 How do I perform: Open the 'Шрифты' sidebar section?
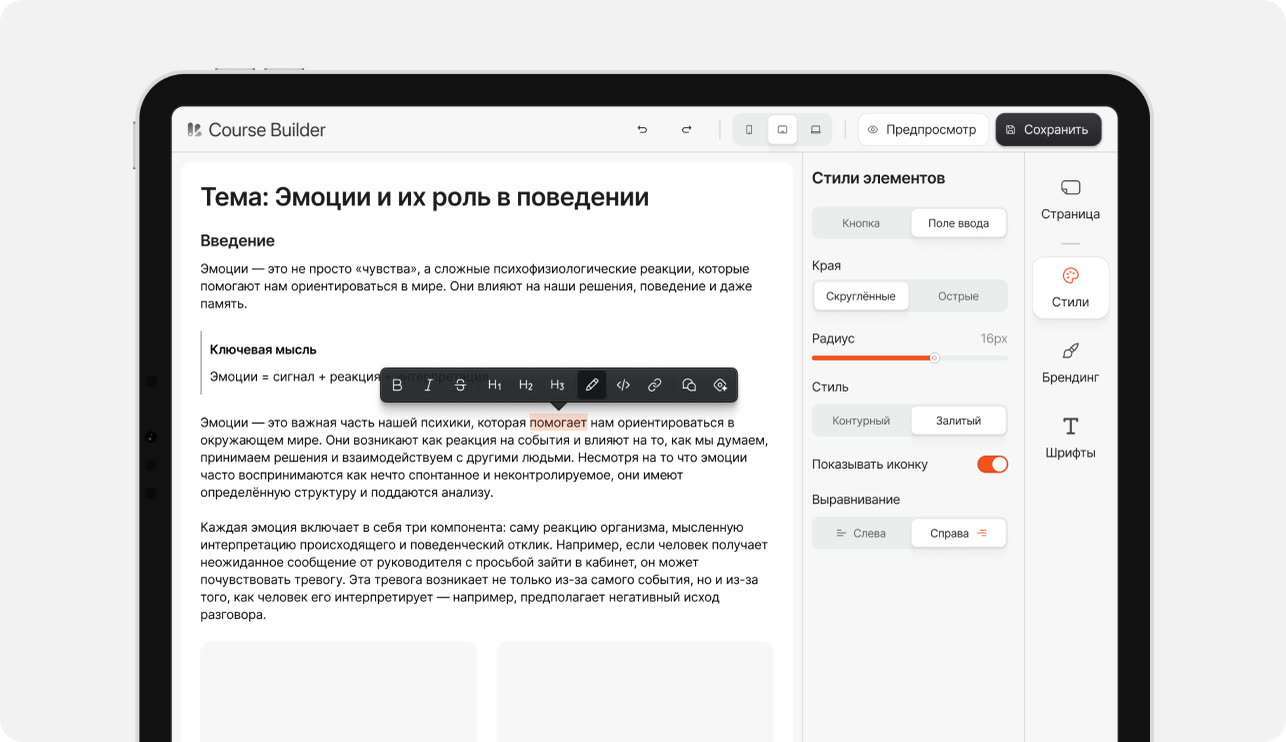pos(1070,439)
